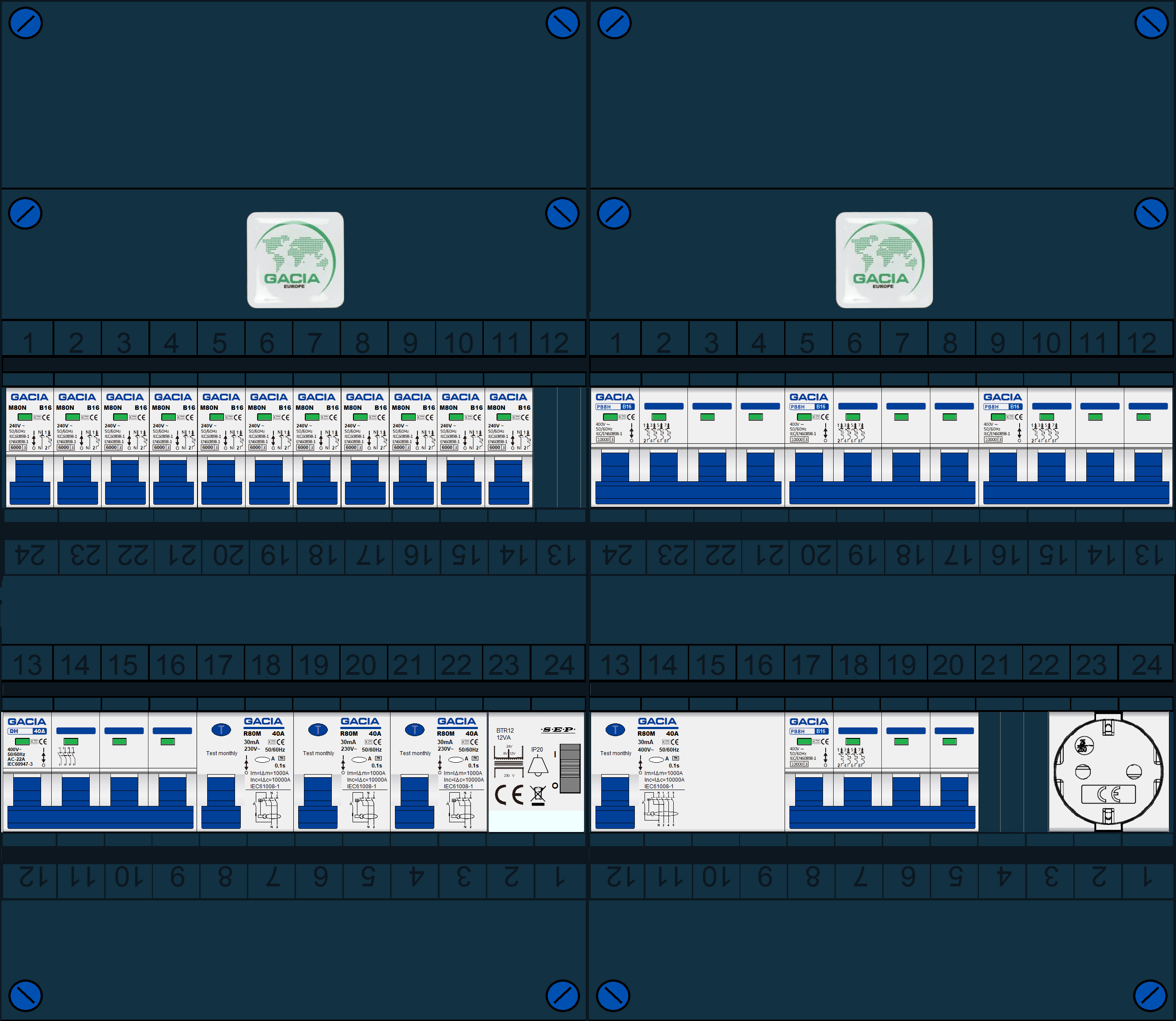The image size is (1176, 1021).
Task: Push test button on RCD under slot 21
Action: click(414, 730)
